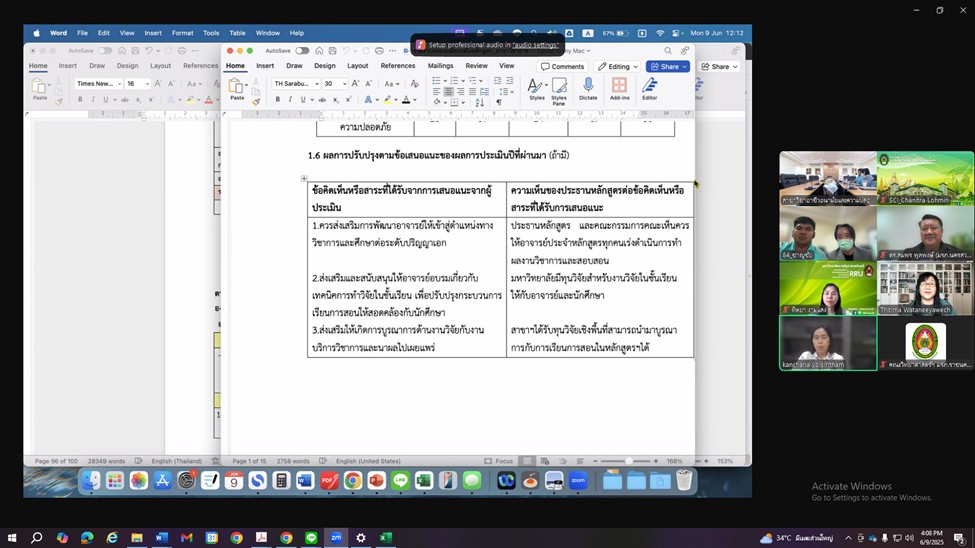
Task: Open the Format menu in macOS menu bar
Action: click(x=182, y=33)
